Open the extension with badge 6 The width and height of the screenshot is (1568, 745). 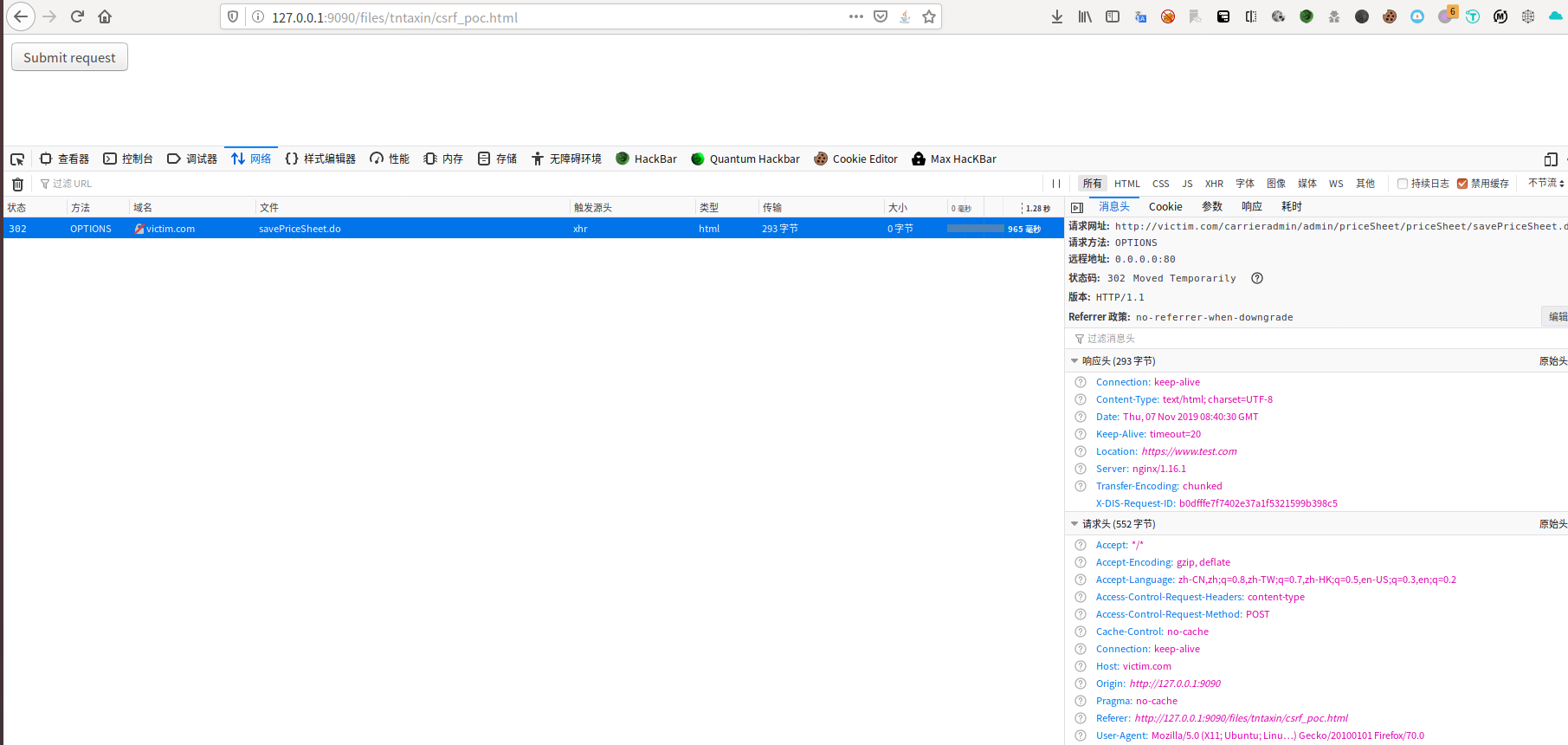pyautogui.click(x=1447, y=15)
